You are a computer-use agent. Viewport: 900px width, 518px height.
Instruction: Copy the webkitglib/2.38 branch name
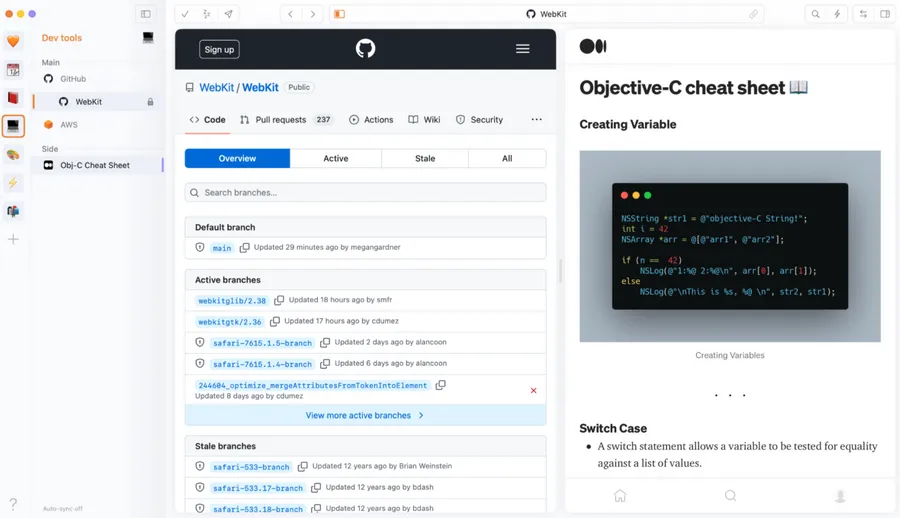pyautogui.click(x=279, y=300)
